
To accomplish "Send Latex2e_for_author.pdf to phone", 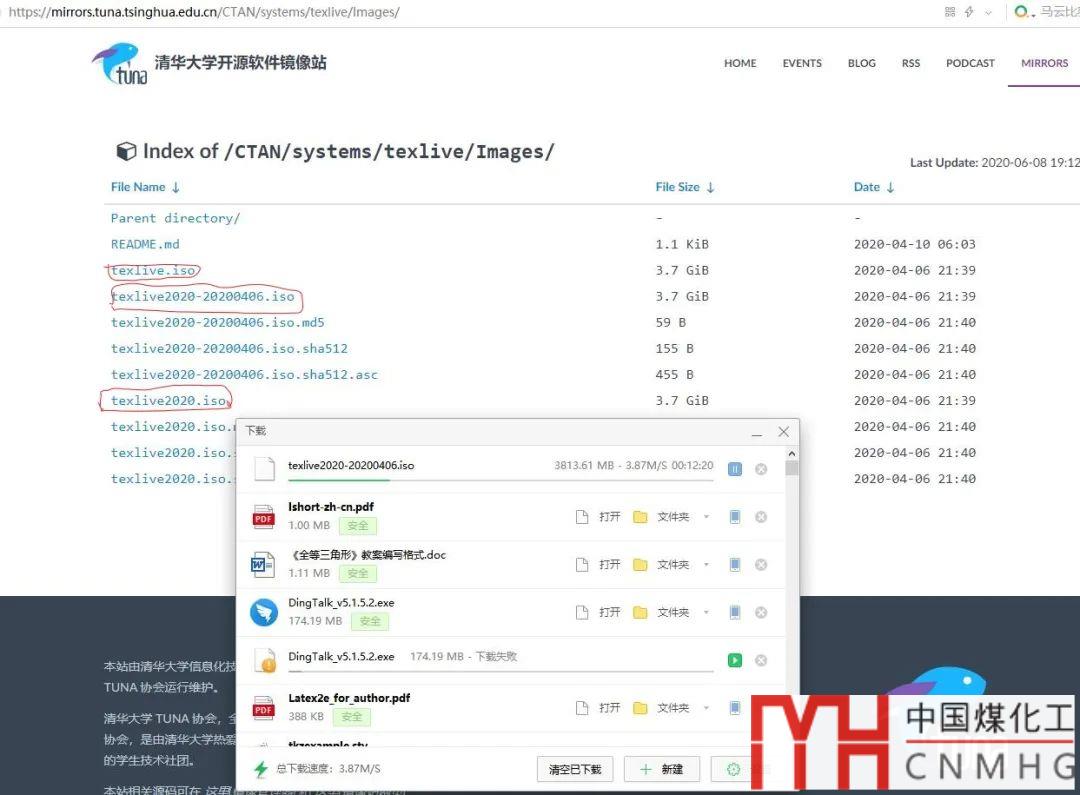I will 735,708.
